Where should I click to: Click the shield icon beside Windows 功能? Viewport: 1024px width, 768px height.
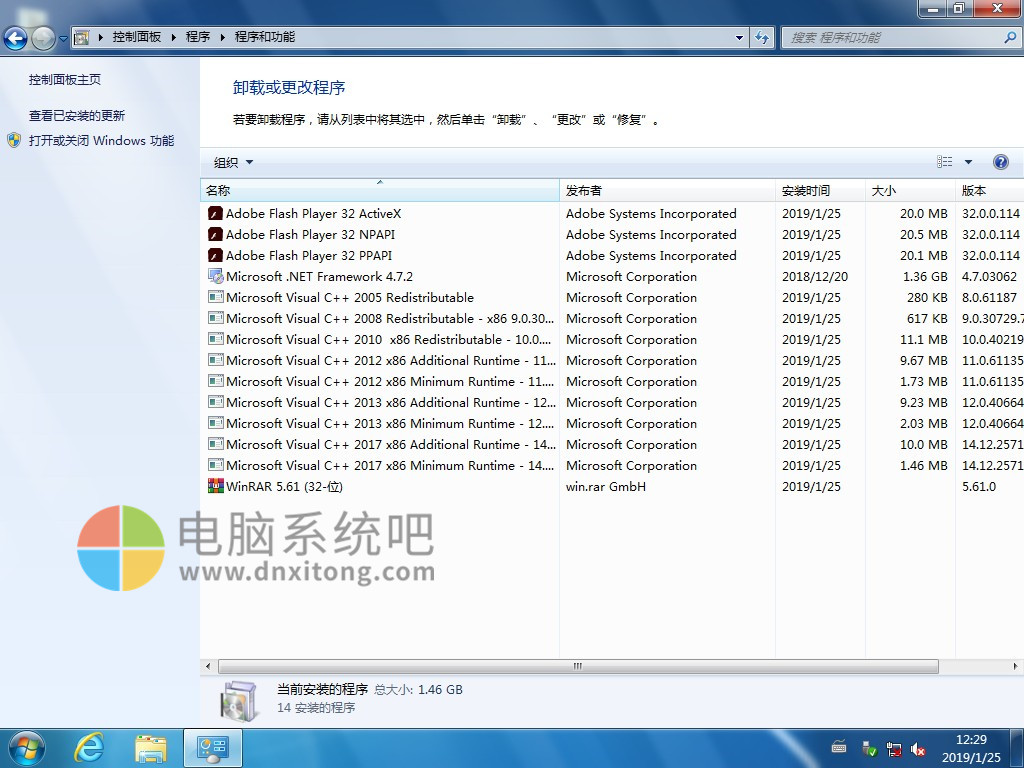point(14,140)
